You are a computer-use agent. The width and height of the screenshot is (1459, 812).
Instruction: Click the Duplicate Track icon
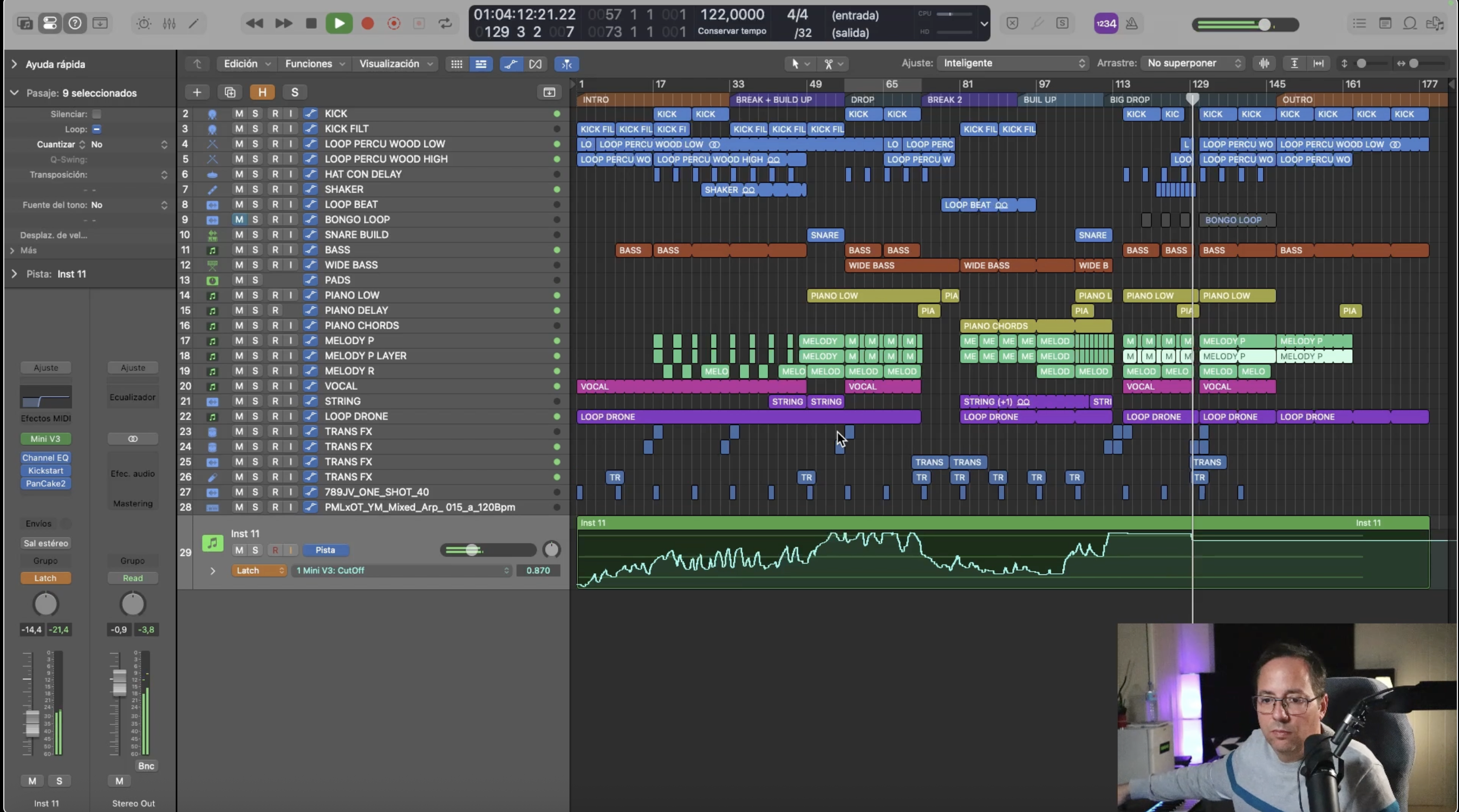(230, 93)
